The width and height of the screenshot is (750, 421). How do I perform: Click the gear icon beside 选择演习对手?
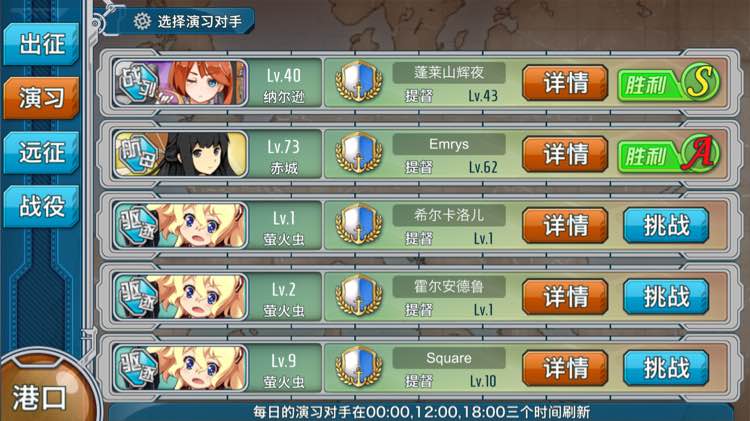pyautogui.click(x=142, y=21)
